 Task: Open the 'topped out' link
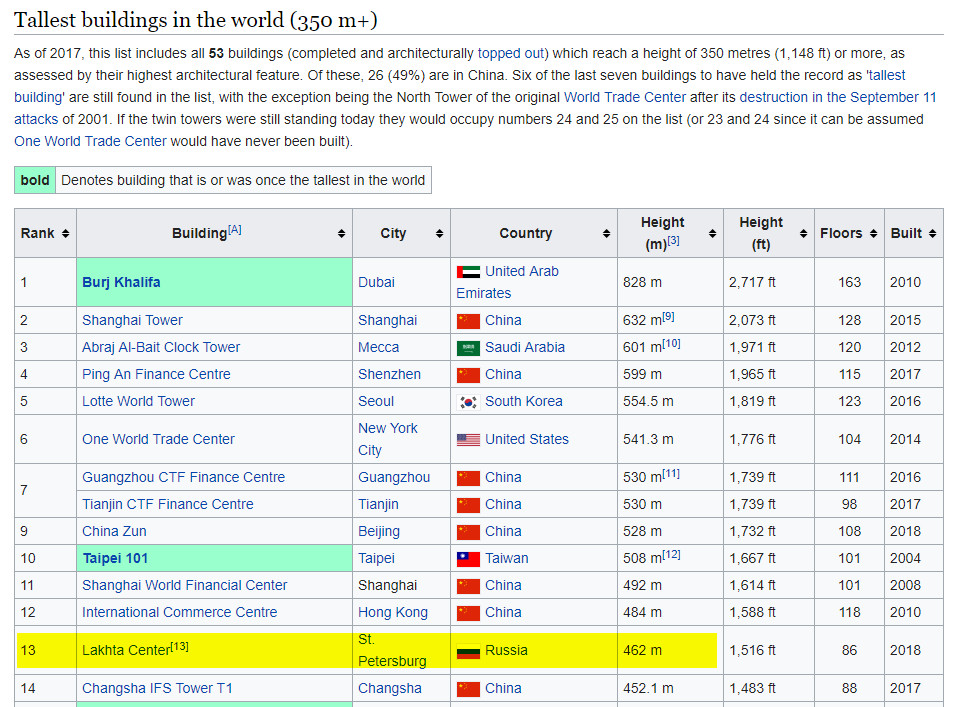click(x=510, y=54)
